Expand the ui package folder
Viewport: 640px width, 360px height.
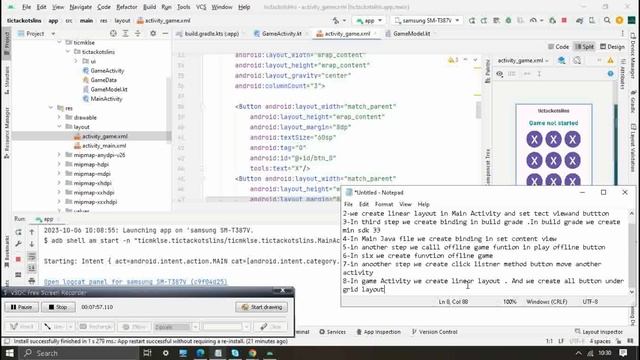pos(76,61)
